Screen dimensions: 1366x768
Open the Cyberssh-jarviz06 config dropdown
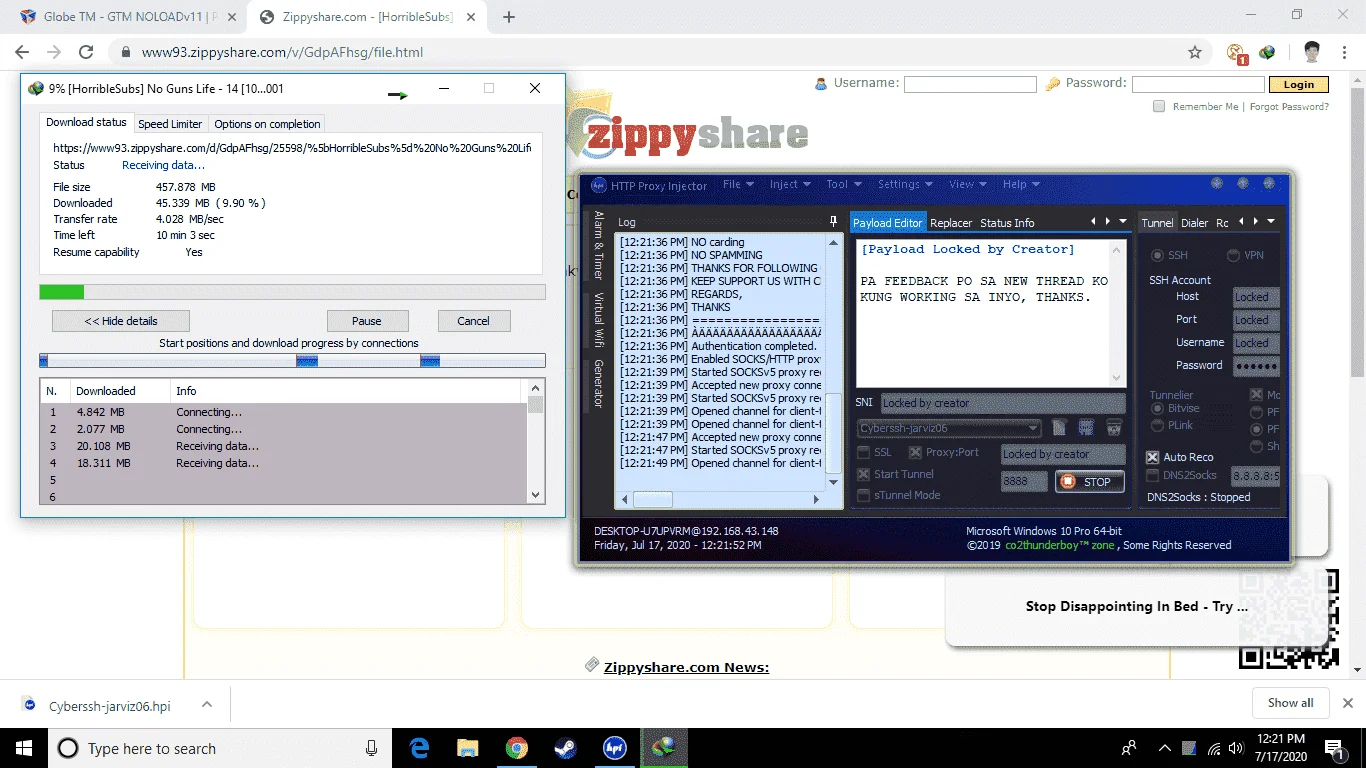coord(949,428)
